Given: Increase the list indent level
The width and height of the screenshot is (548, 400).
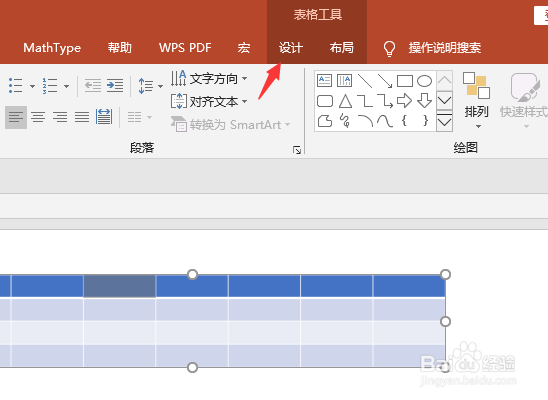Looking at the screenshot, I should [115, 85].
